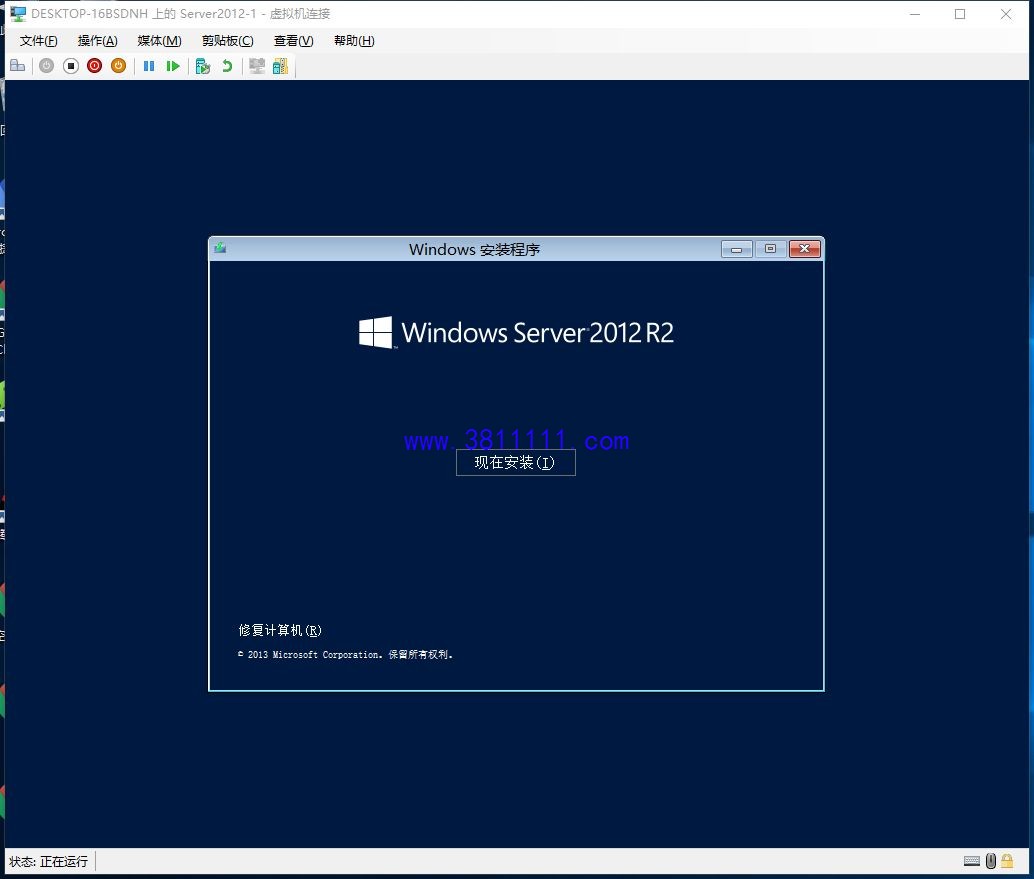Close the Server2012-1 VM connection window
Screen dimensions: 1034x879
[x=1006, y=14]
